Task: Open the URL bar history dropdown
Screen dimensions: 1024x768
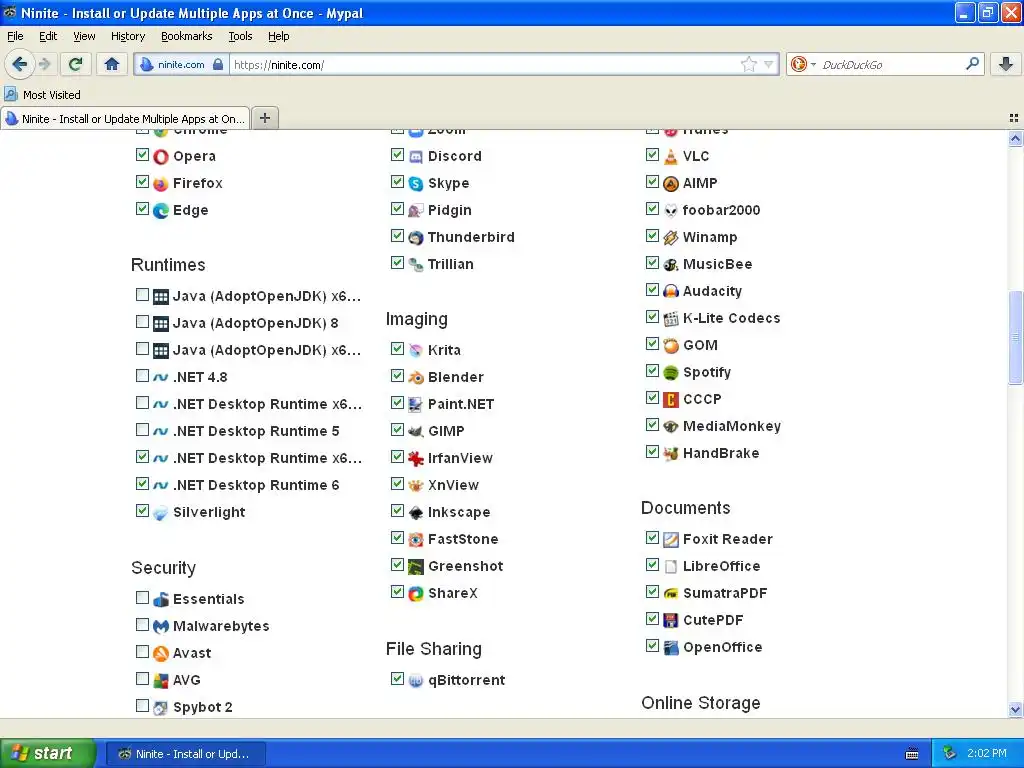Action: [769, 64]
